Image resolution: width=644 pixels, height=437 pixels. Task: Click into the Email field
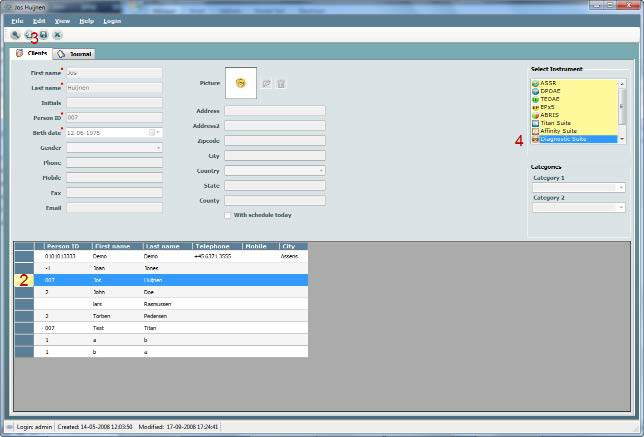pos(114,208)
